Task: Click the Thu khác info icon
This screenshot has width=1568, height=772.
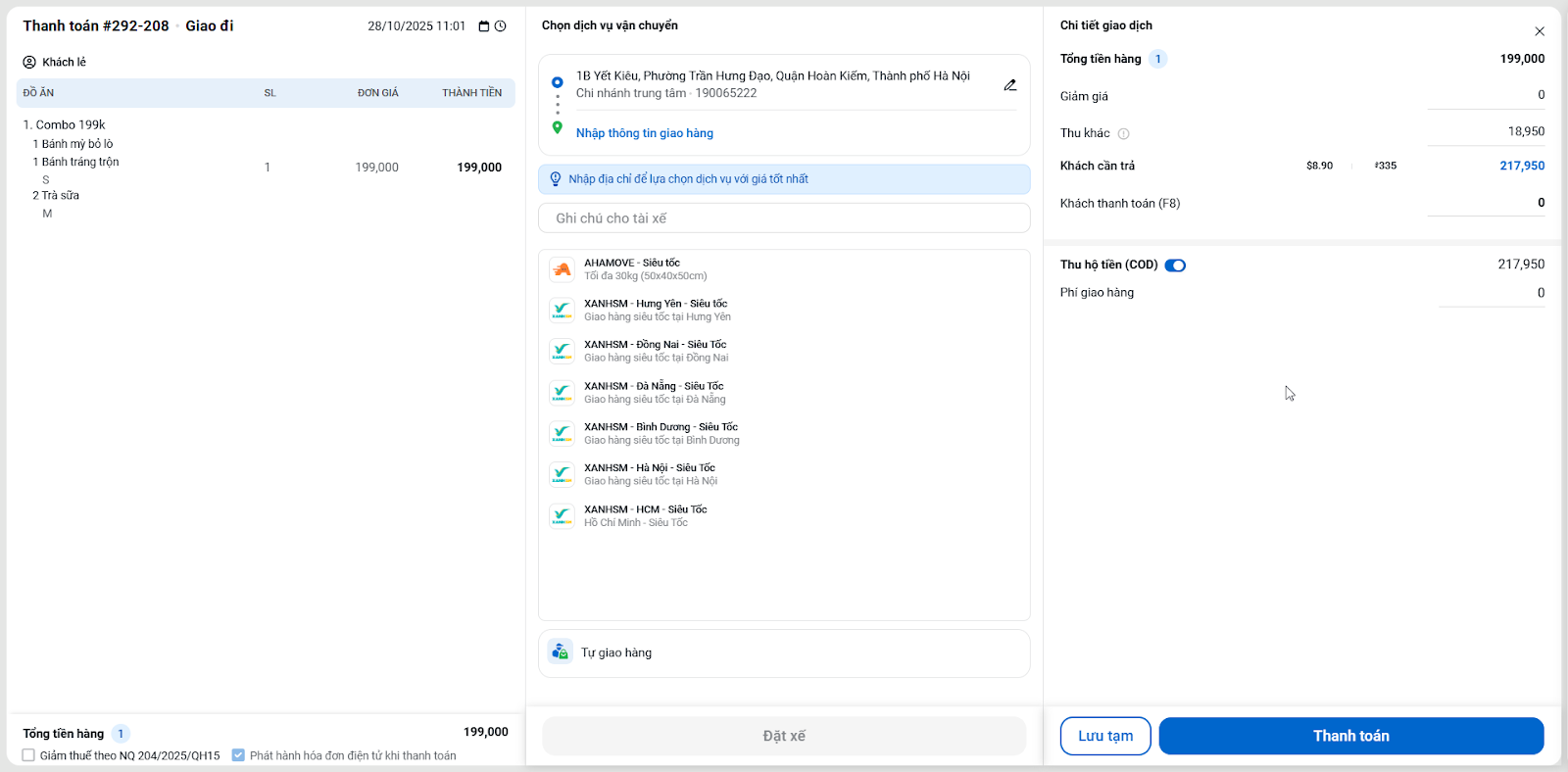Action: (x=1124, y=134)
